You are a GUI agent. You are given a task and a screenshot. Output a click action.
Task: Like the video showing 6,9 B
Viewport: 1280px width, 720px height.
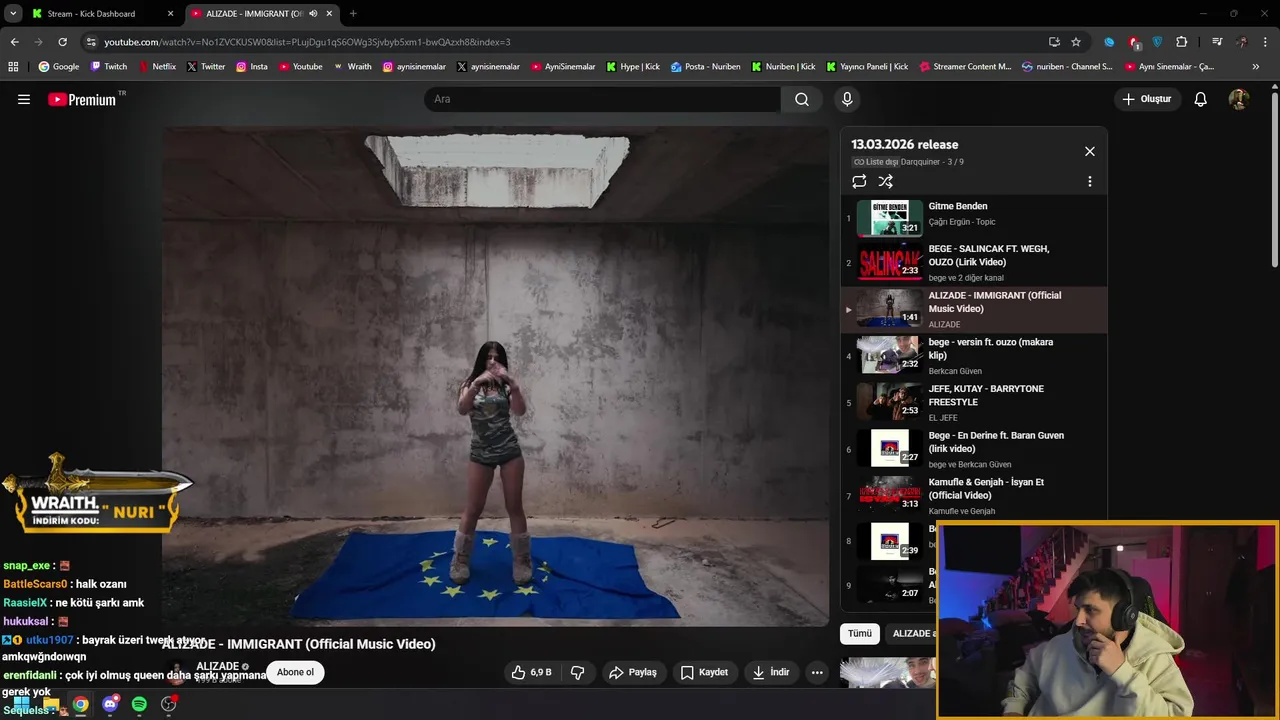pyautogui.click(x=531, y=672)
